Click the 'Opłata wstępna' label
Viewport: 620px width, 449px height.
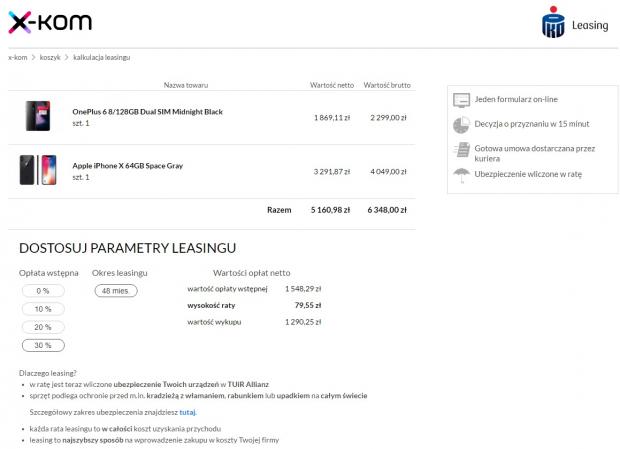[49, 273]
